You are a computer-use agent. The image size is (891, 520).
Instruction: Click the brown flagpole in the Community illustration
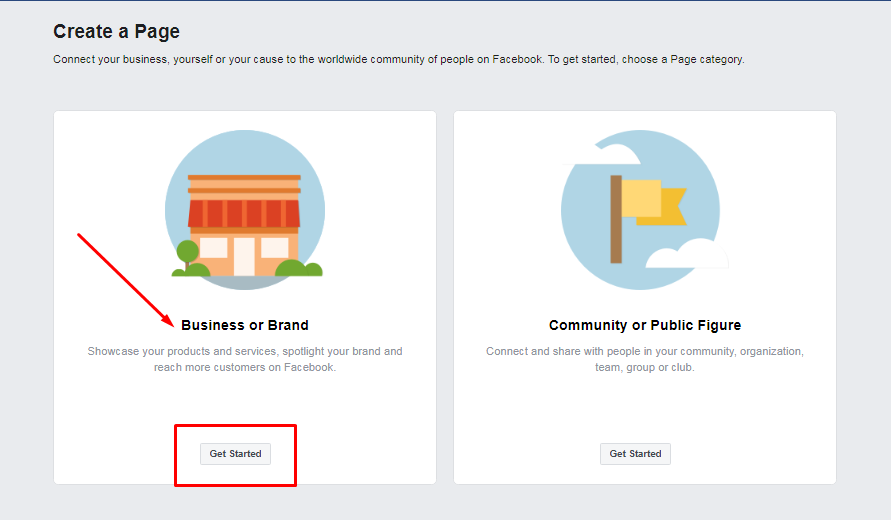tap(616, 219)
